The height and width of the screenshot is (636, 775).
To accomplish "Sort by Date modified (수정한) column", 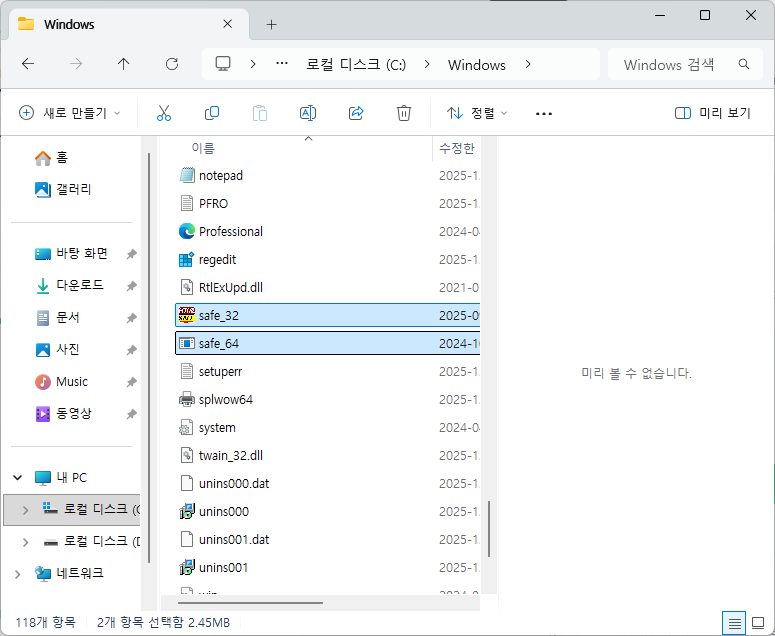I will (x=457, y=148).
